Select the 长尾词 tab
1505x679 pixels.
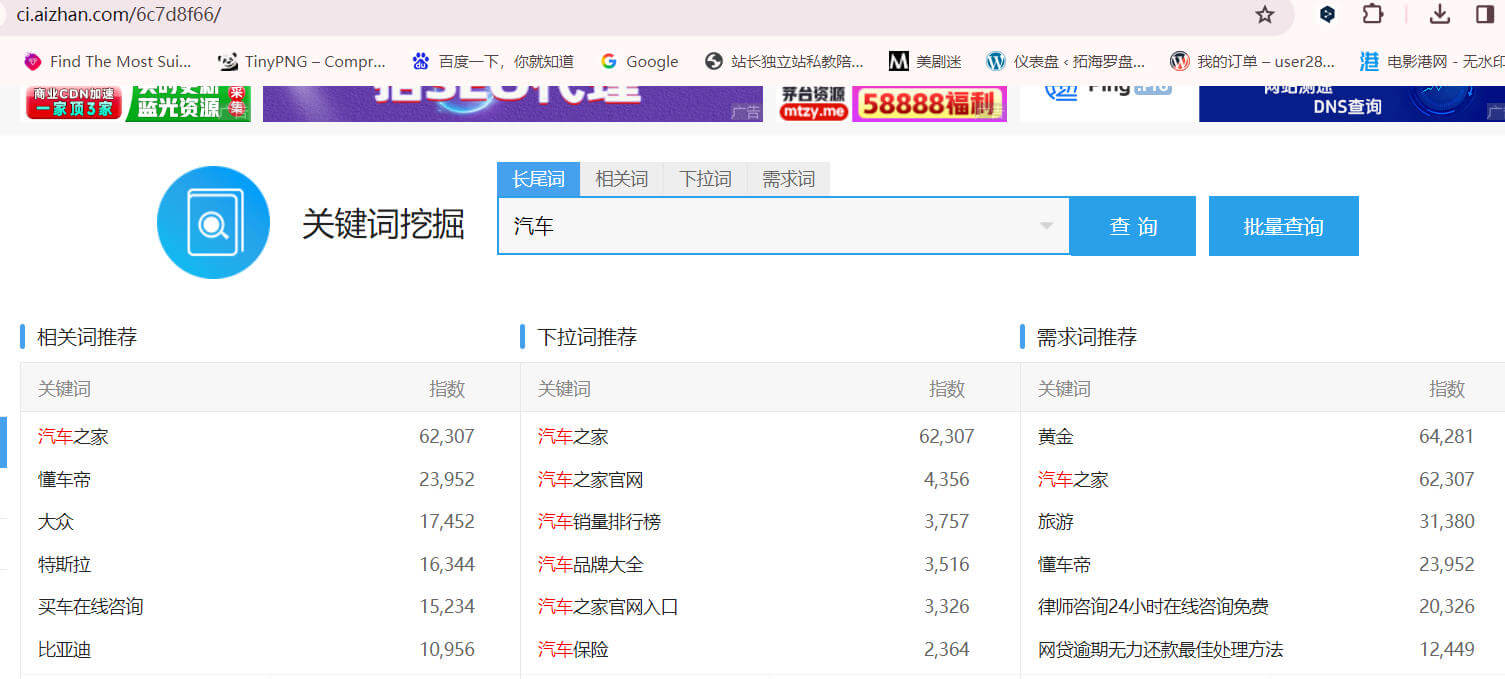coord(538,179)
